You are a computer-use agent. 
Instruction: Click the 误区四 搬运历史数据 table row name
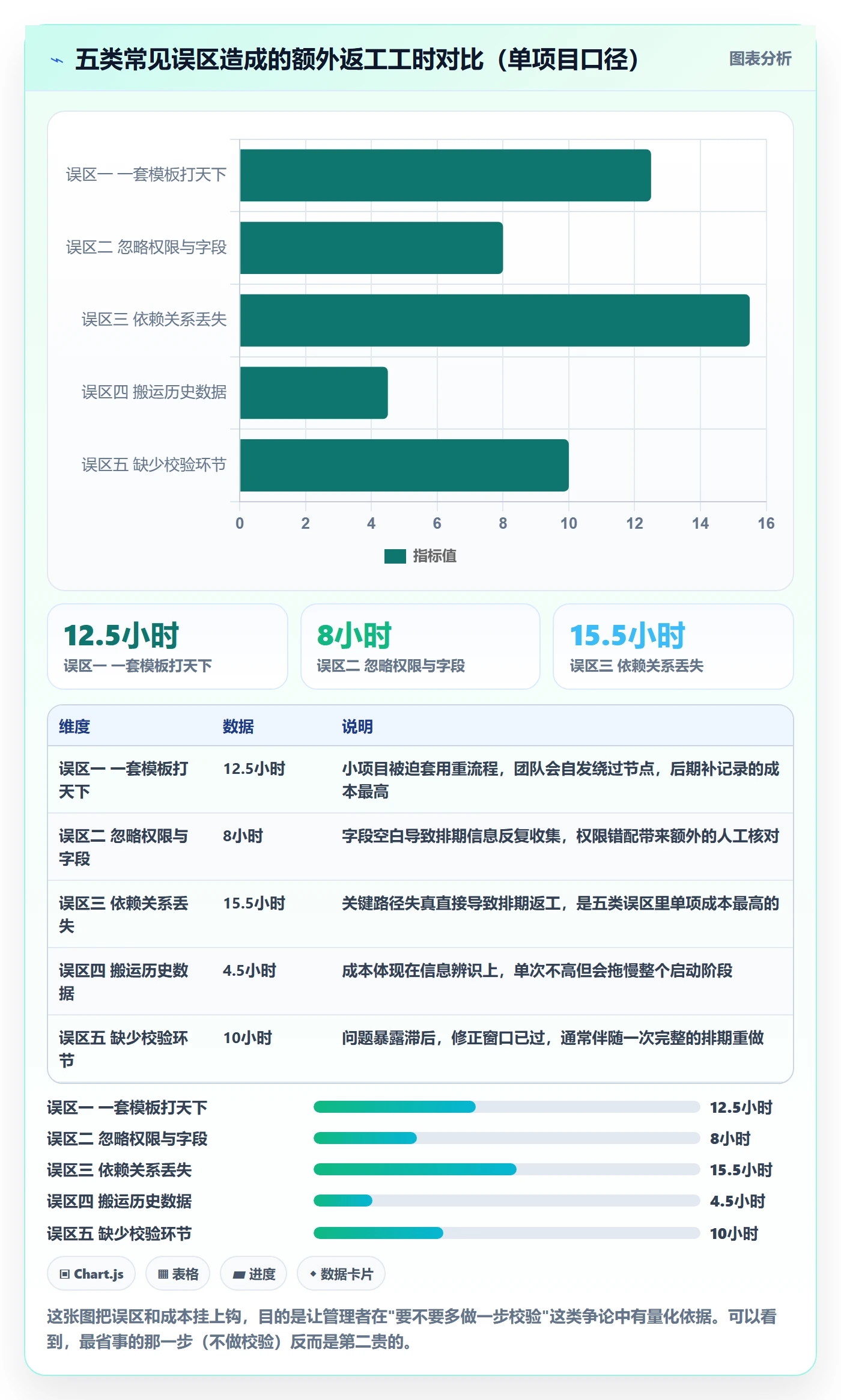click(x=124, y=982)
